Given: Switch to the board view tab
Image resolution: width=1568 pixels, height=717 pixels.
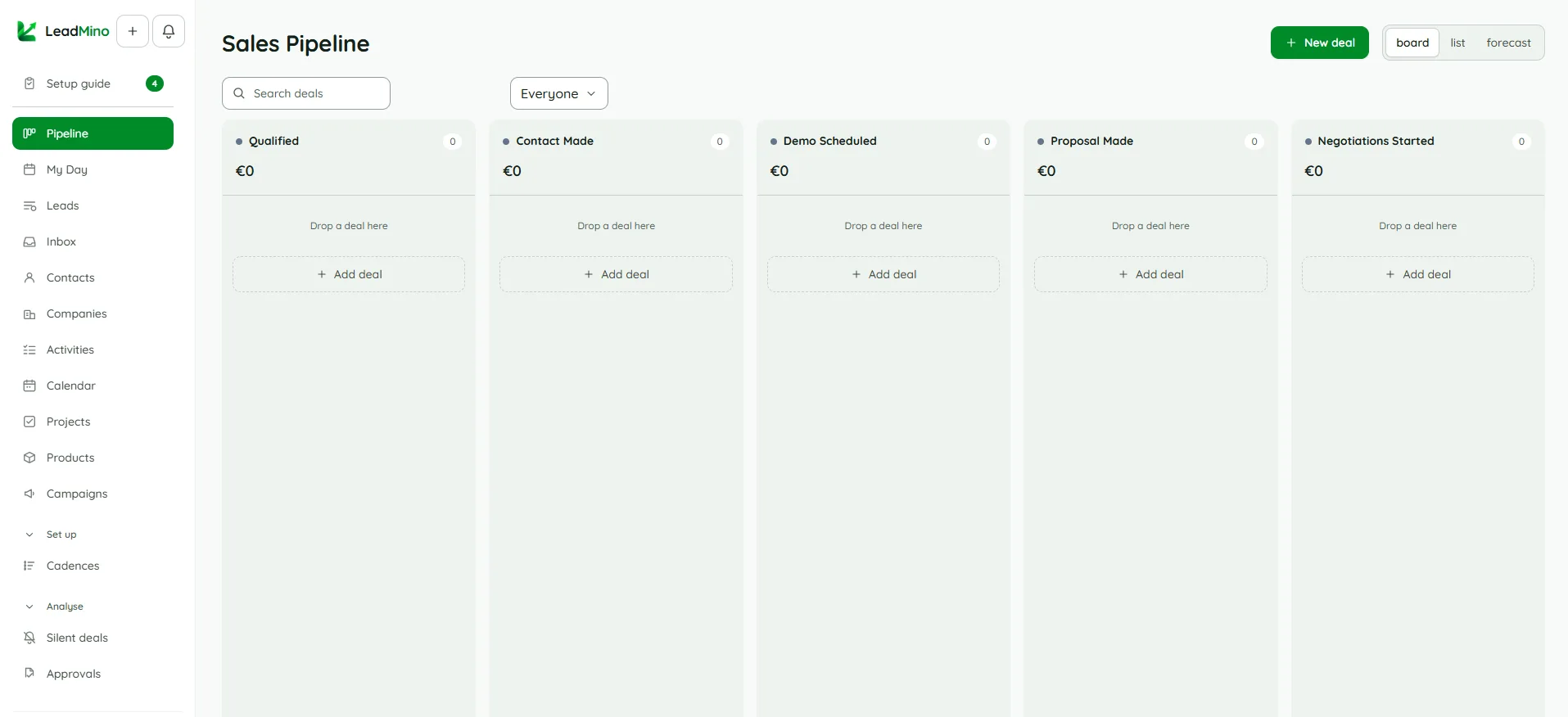Looking at the screenshot, I should tap(1412, 43).
